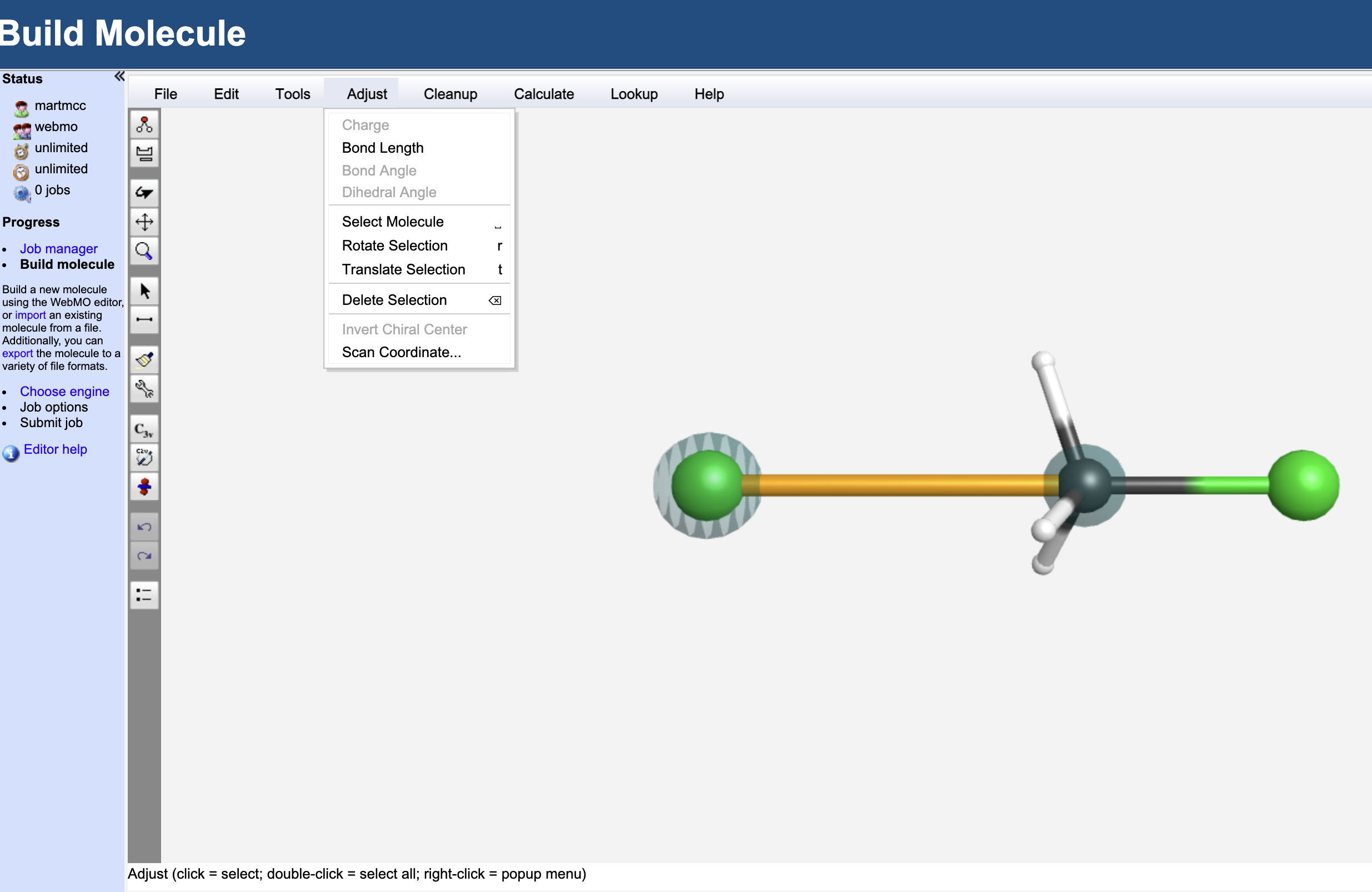
Task: Click Delete Selection menu item
Action: pyautogui.click(x=394, y=300)
